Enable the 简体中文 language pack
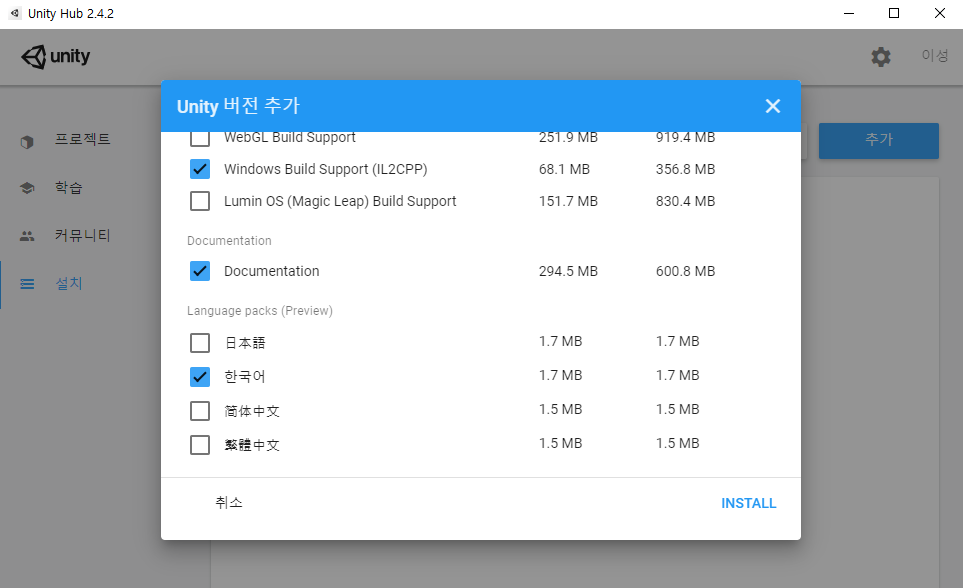Image resolution: width=963 pixels, height=588 pixels. click(x=200, y=410)
